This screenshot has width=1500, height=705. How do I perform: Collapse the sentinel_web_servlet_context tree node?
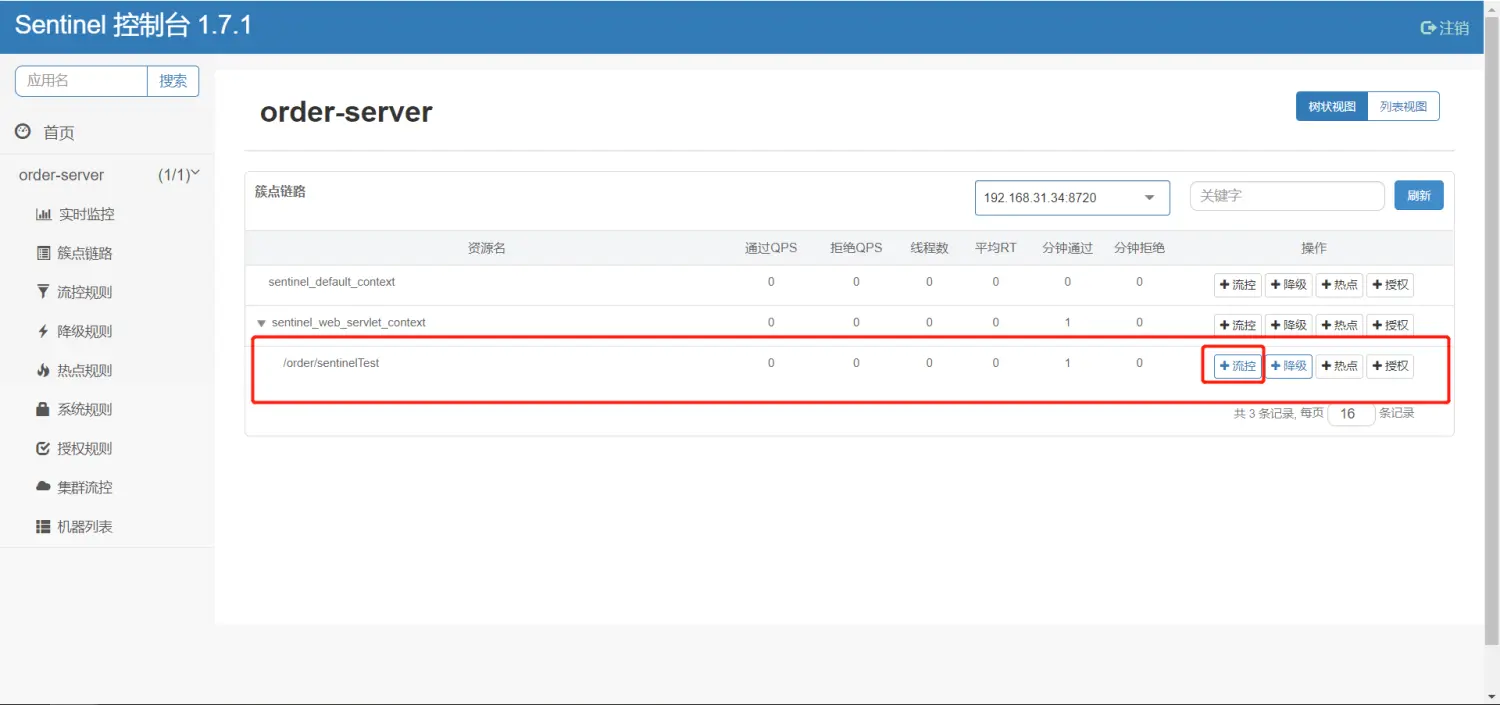(261, 323)
